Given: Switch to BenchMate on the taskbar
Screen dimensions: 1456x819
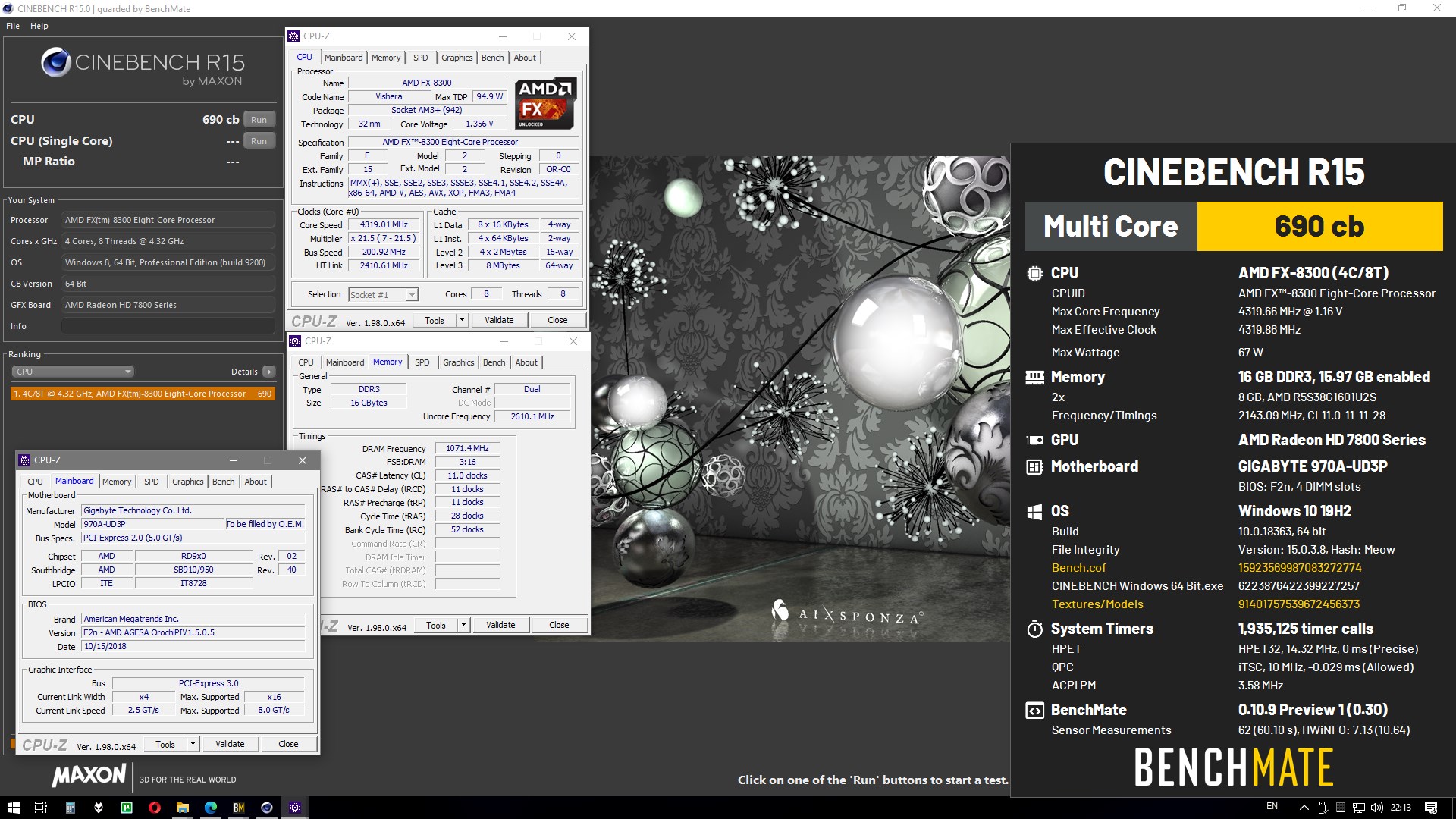Looking at the screenshot, I should (x=239, y=808).
